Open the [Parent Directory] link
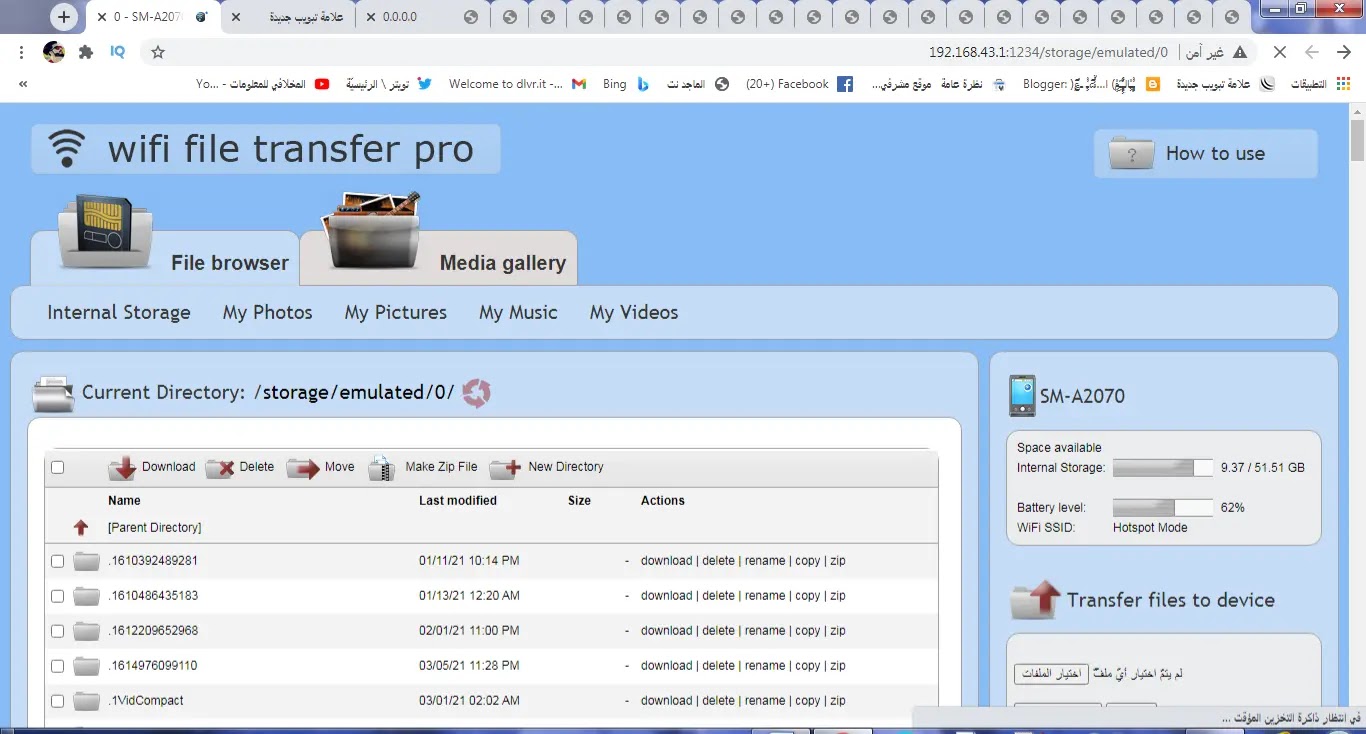This screenshot has width=1366, height=734. pos(155,527)
